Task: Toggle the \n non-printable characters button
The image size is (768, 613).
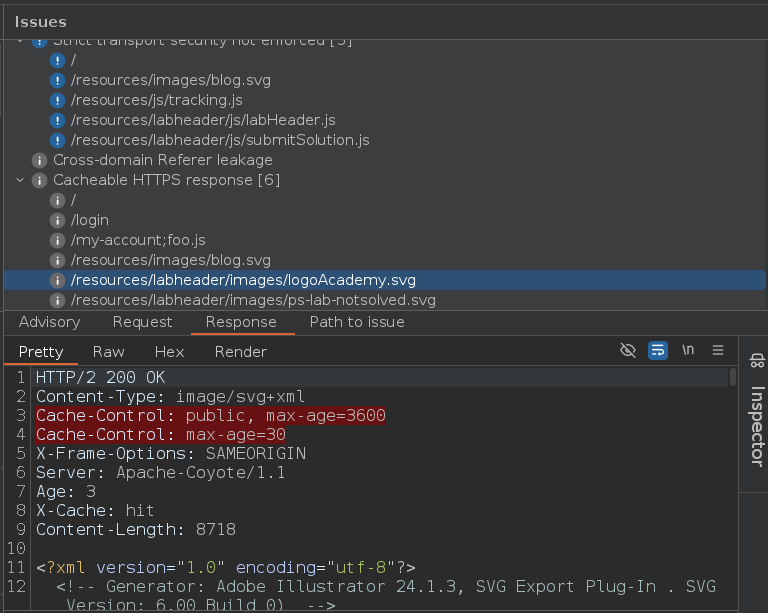Action: click(688, 351)
